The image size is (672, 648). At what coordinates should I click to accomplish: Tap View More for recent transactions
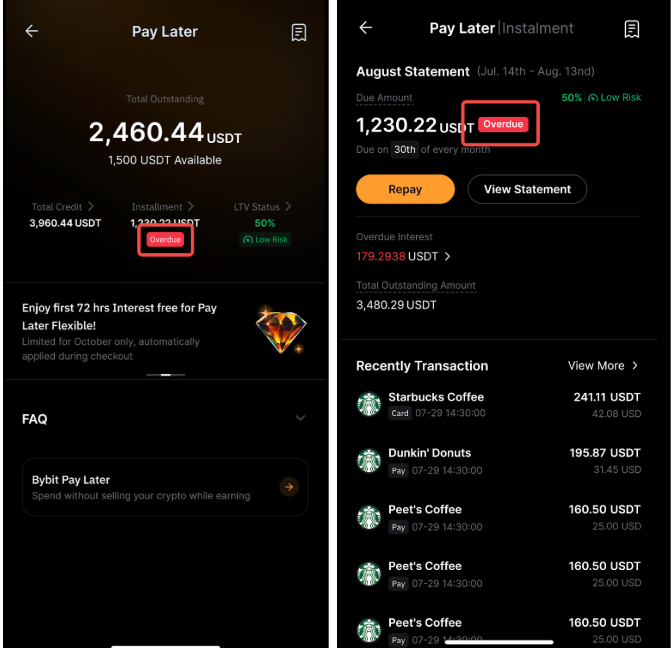tap(603, 366)
